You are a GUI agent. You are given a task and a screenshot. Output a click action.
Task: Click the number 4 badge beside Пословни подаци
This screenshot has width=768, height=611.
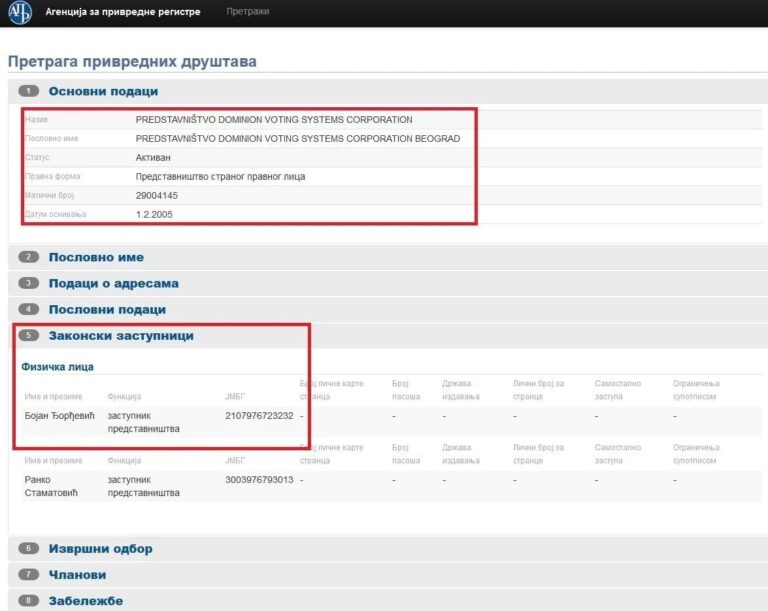coord(30,310)
